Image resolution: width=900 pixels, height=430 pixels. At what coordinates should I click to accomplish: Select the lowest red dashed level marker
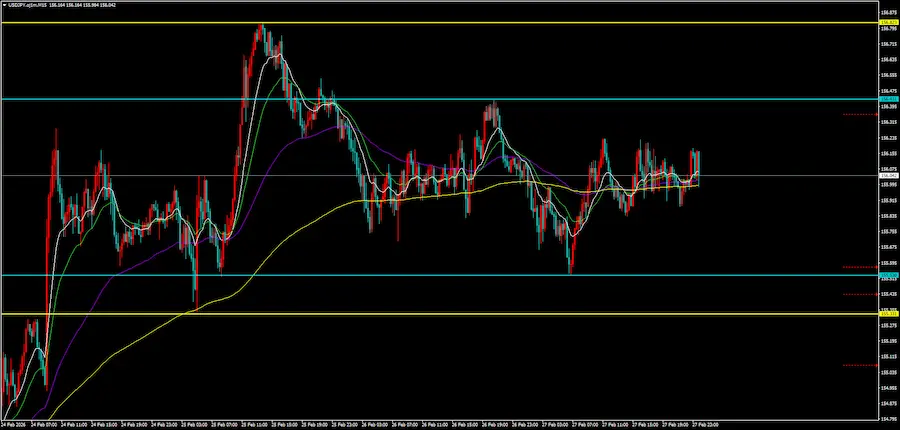coord(859,365)
